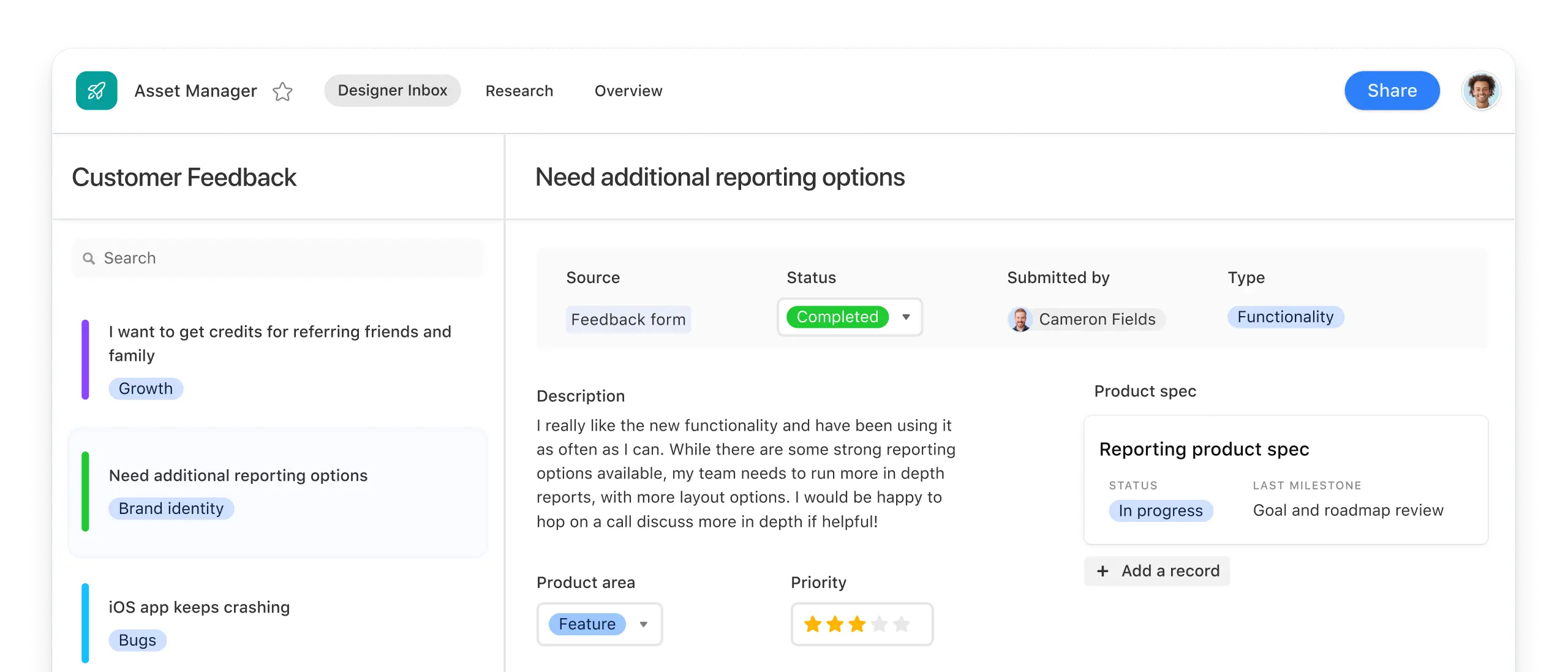Viewport: 1568px width, 672px height.
Task: Select the Designer Inbox tab
Action: tap(392, 91)
